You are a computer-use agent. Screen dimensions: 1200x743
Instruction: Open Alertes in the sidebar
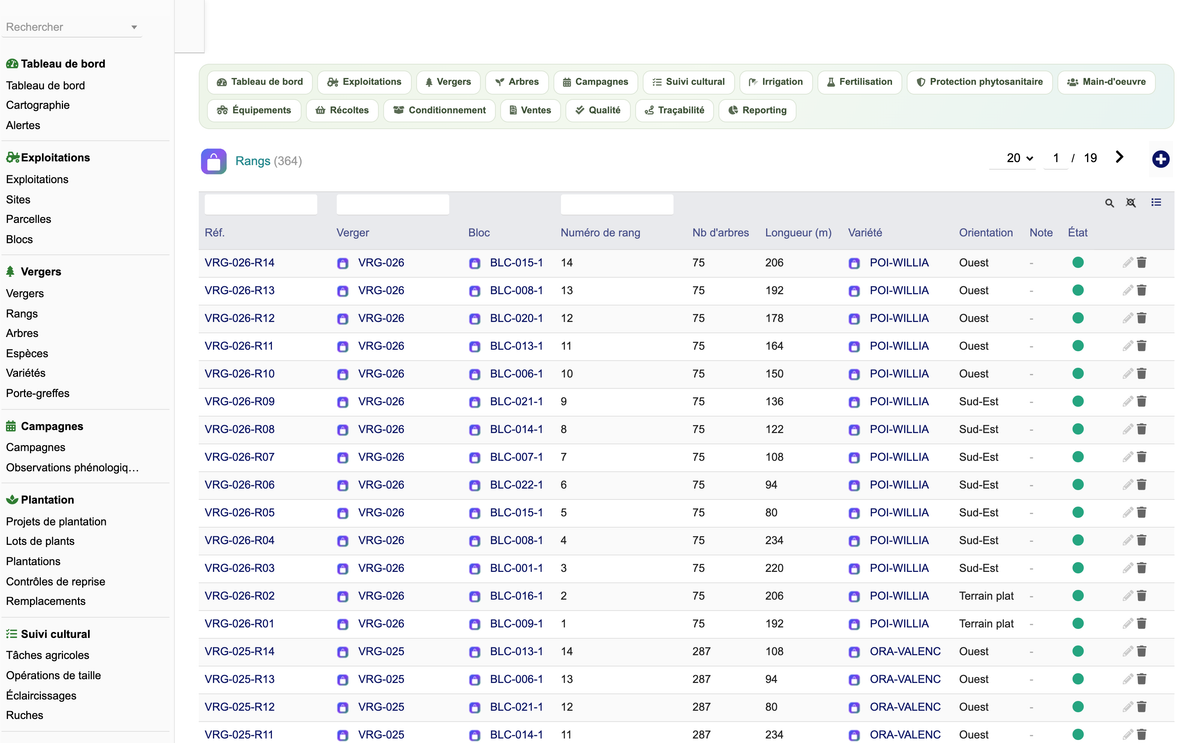[23, 125]
